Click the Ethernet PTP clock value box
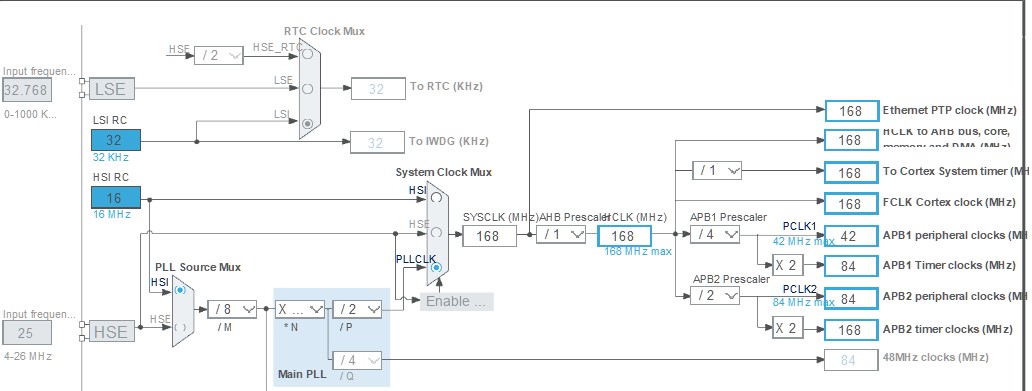This screenshot has height=391, width=1032. 852,111
